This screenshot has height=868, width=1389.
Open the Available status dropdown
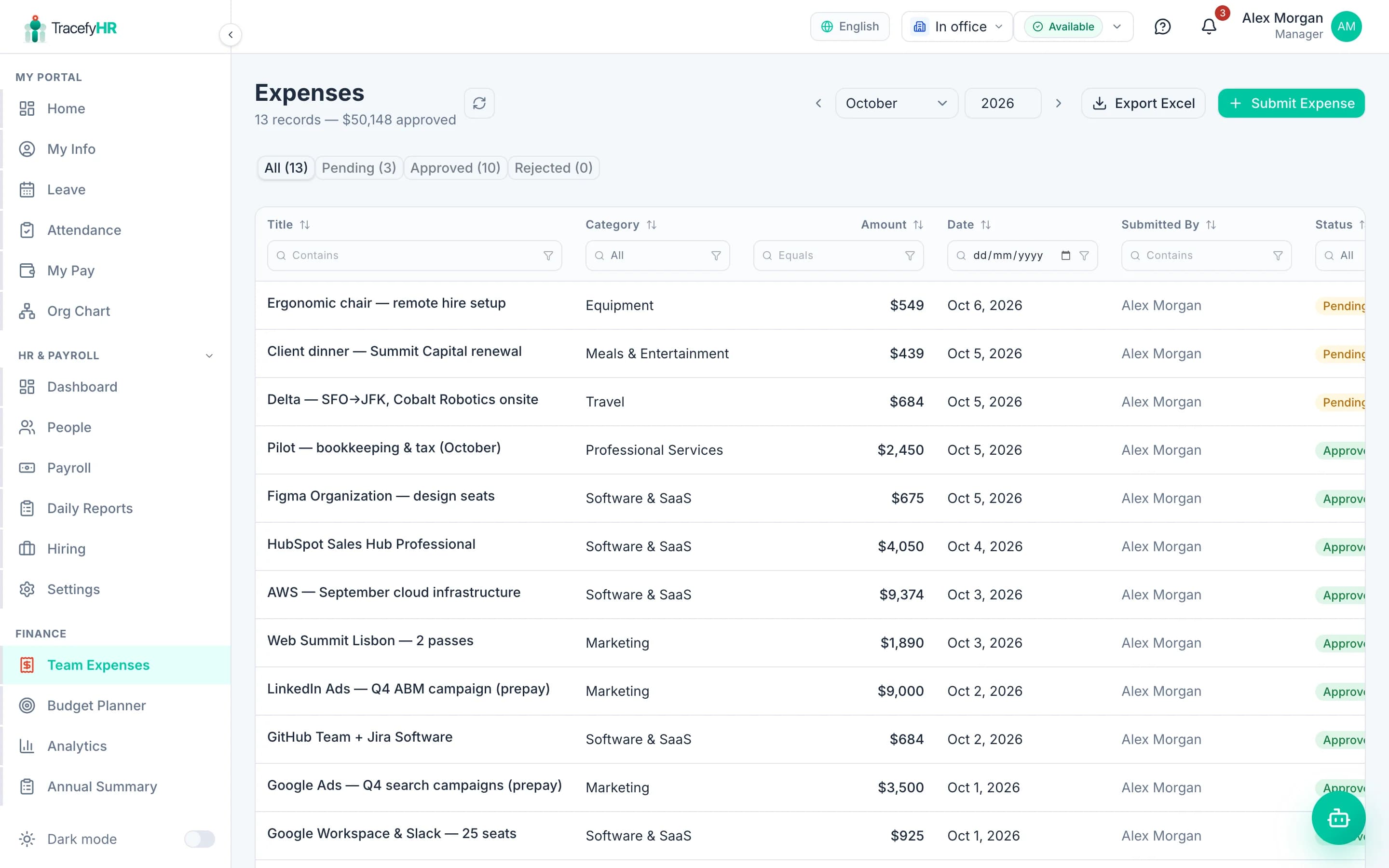click(x=1073, y=27)
